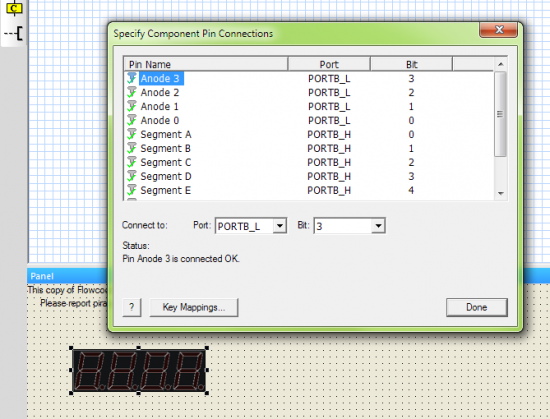Sort list by Pin Name column header
The image size is (550, 419).
pyautogui.click(x=206, y=65)
